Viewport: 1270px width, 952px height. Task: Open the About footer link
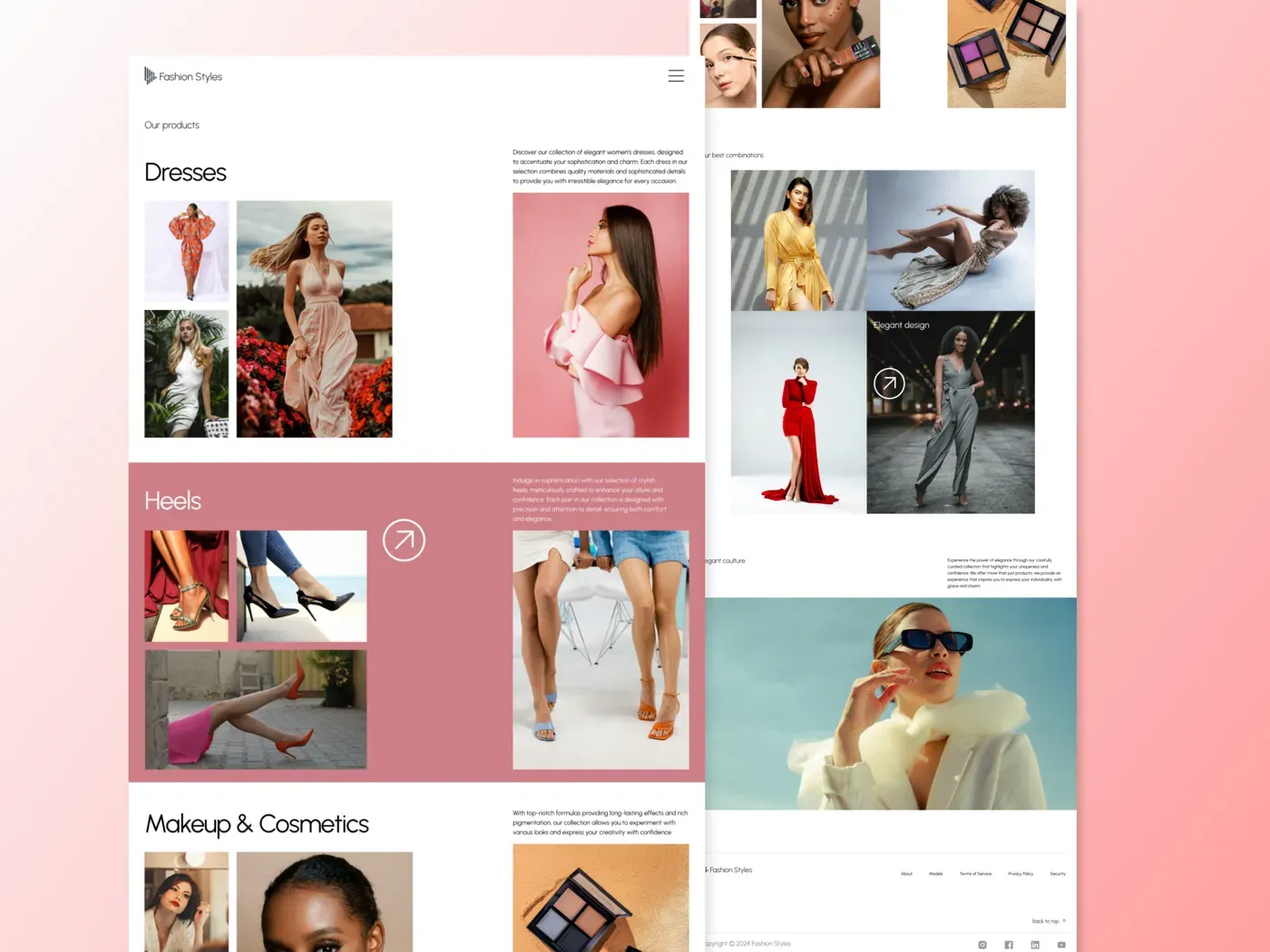point(906,874)
